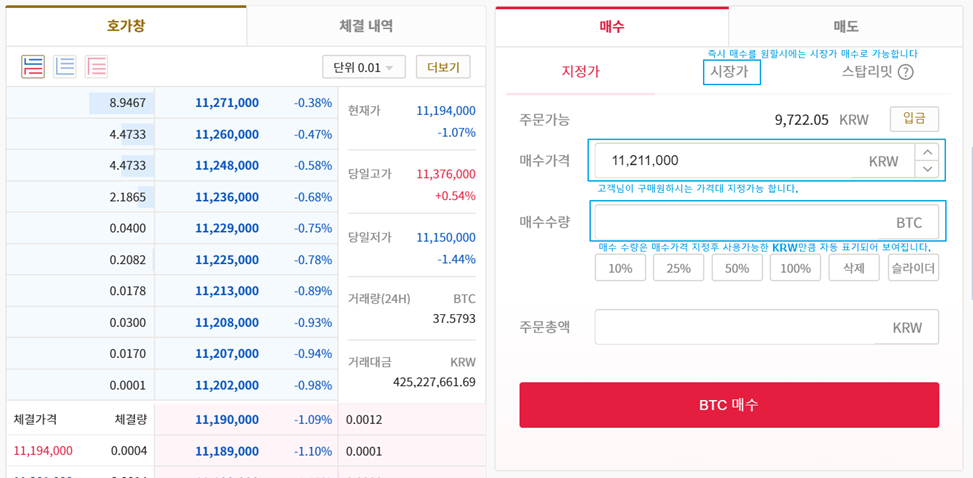The width and height of the screenshot is (973, 478).
Task: Open the stop-limit help question mark icon
Action: pyautogui.click(x=906, y=73)
